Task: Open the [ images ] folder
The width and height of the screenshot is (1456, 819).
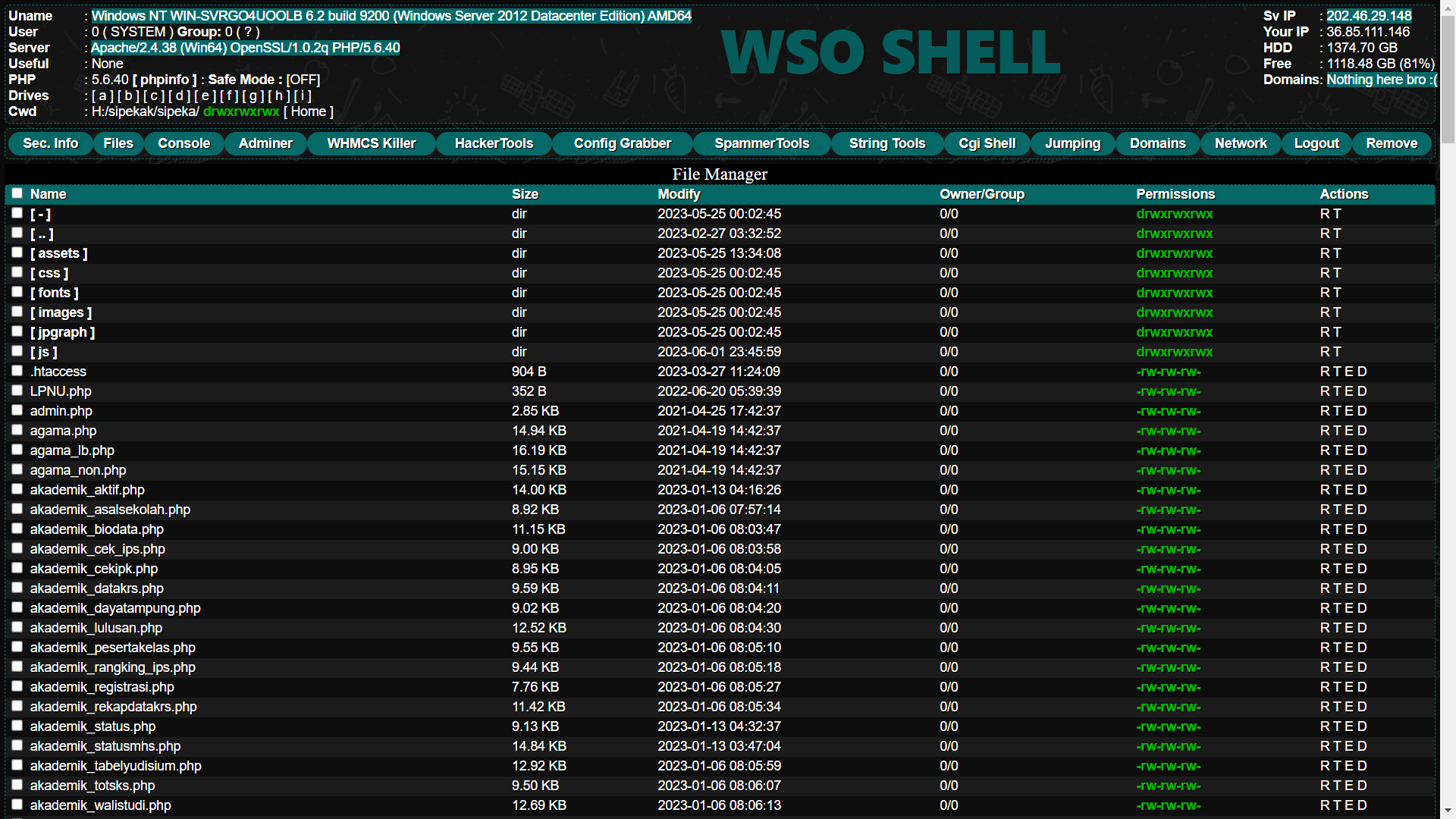Action: [61, 312]
